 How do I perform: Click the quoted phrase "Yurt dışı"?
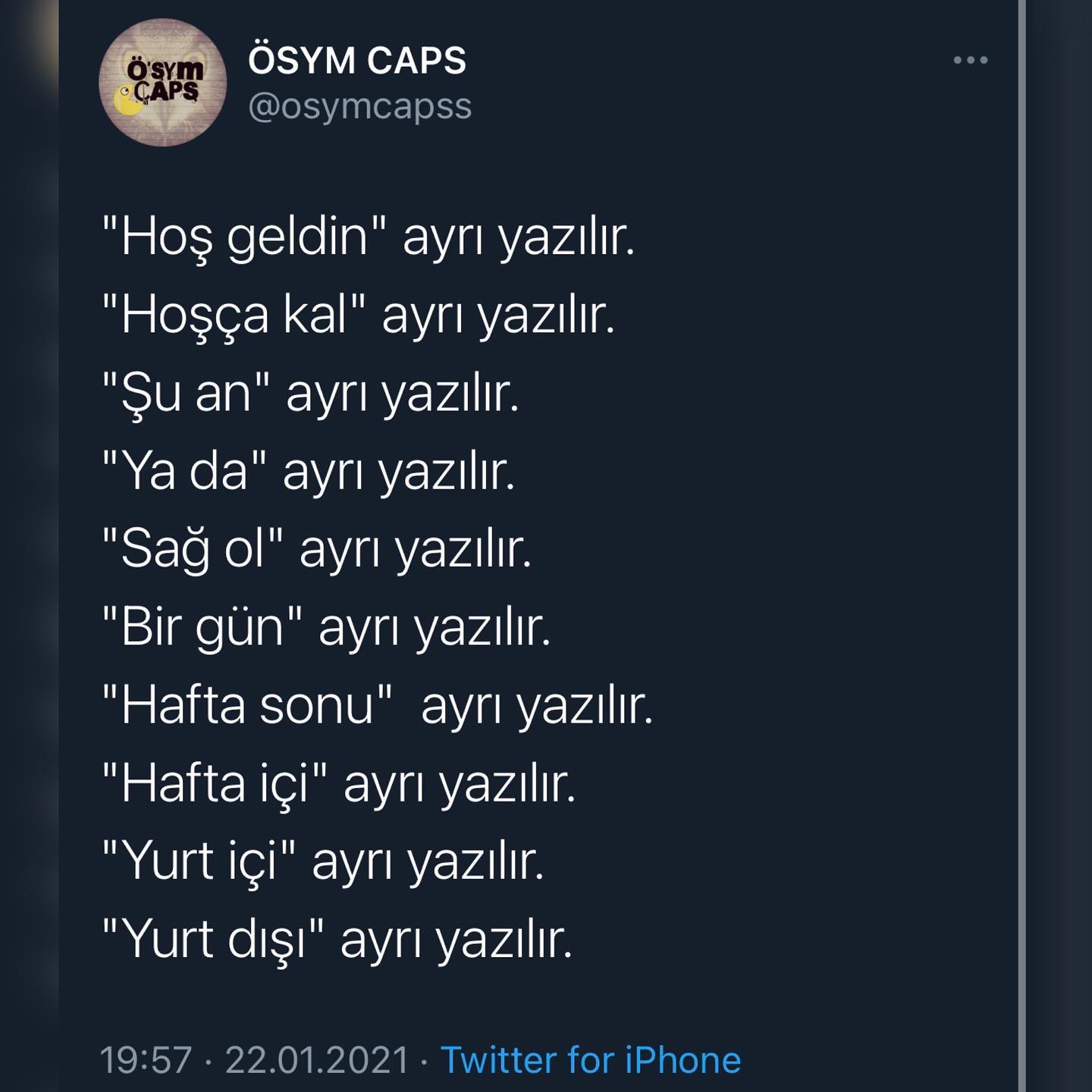(x=214, y=940)
